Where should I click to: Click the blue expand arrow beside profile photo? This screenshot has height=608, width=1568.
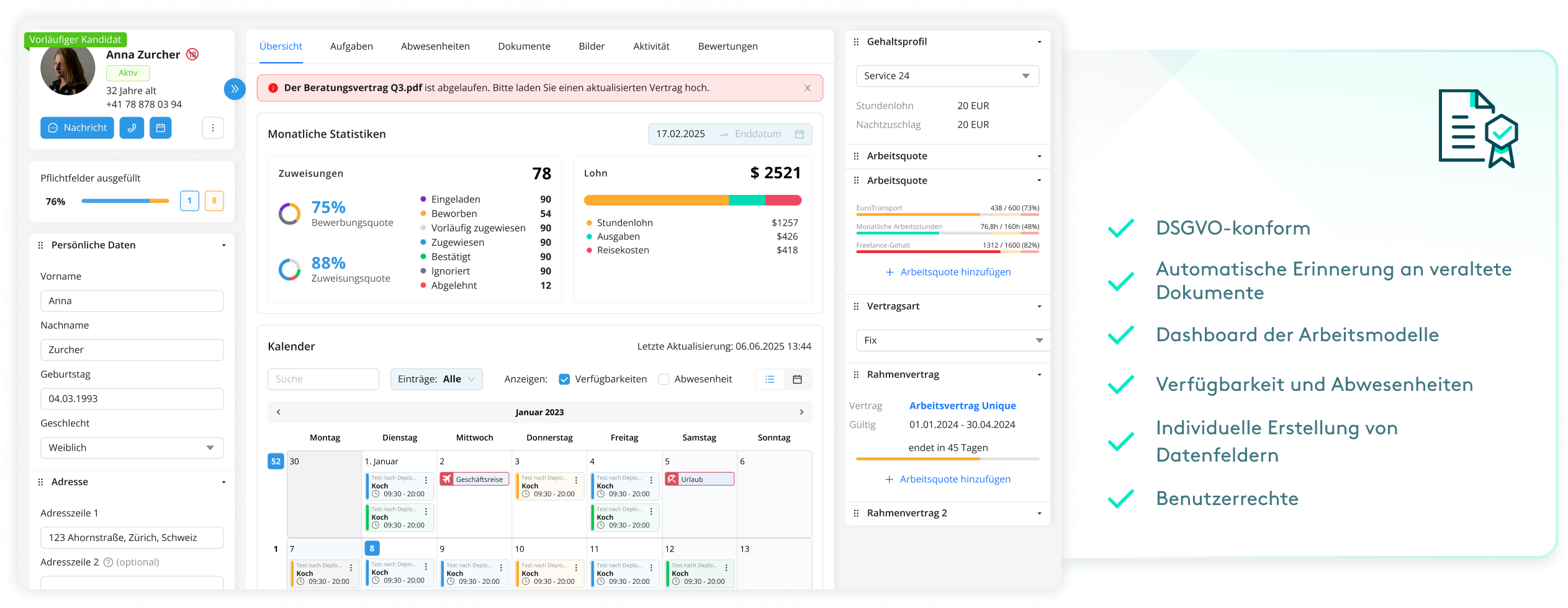[235, 89]
